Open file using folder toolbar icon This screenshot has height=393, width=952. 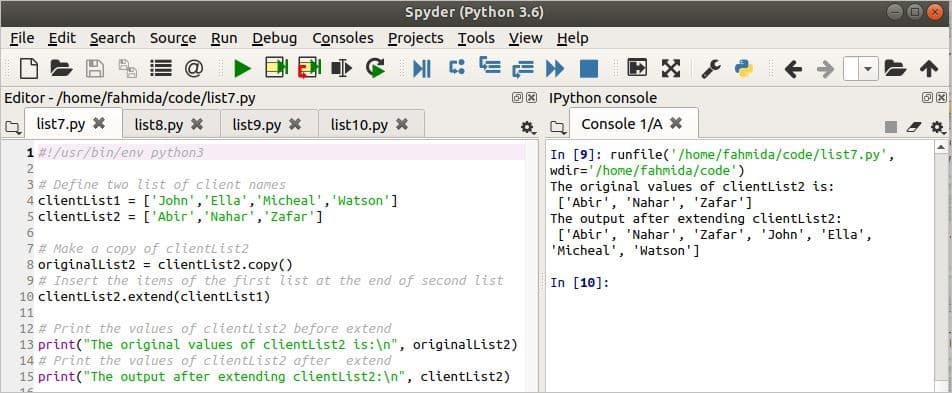(61, 69)
